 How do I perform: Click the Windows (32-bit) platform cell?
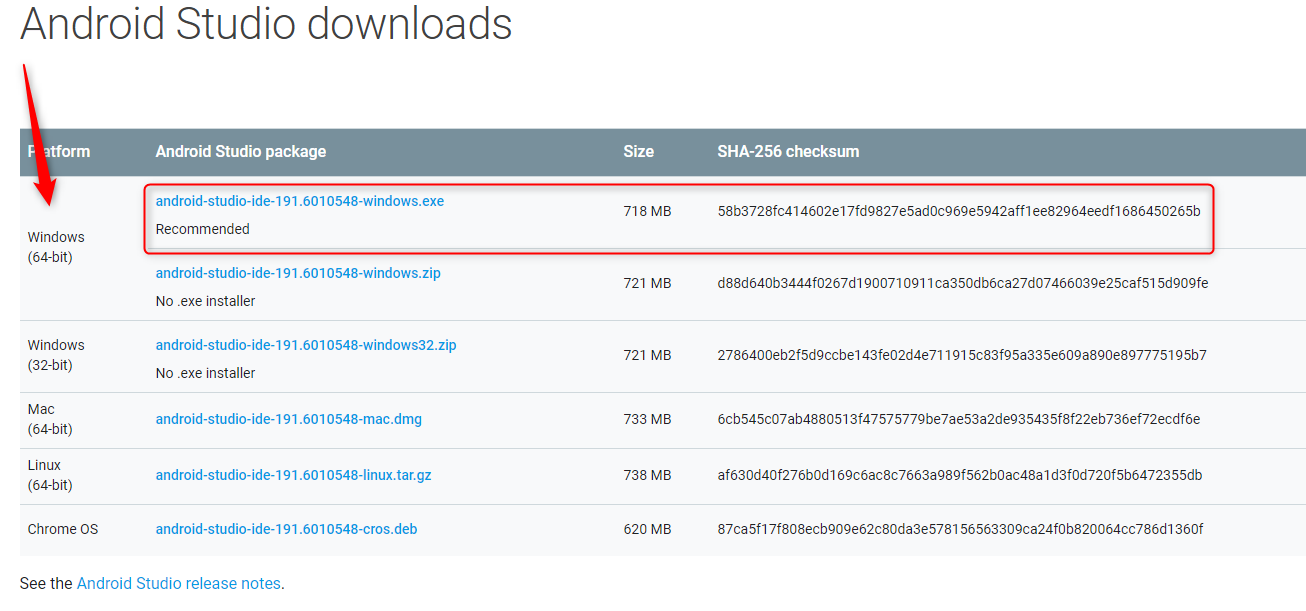click(56, 355)
